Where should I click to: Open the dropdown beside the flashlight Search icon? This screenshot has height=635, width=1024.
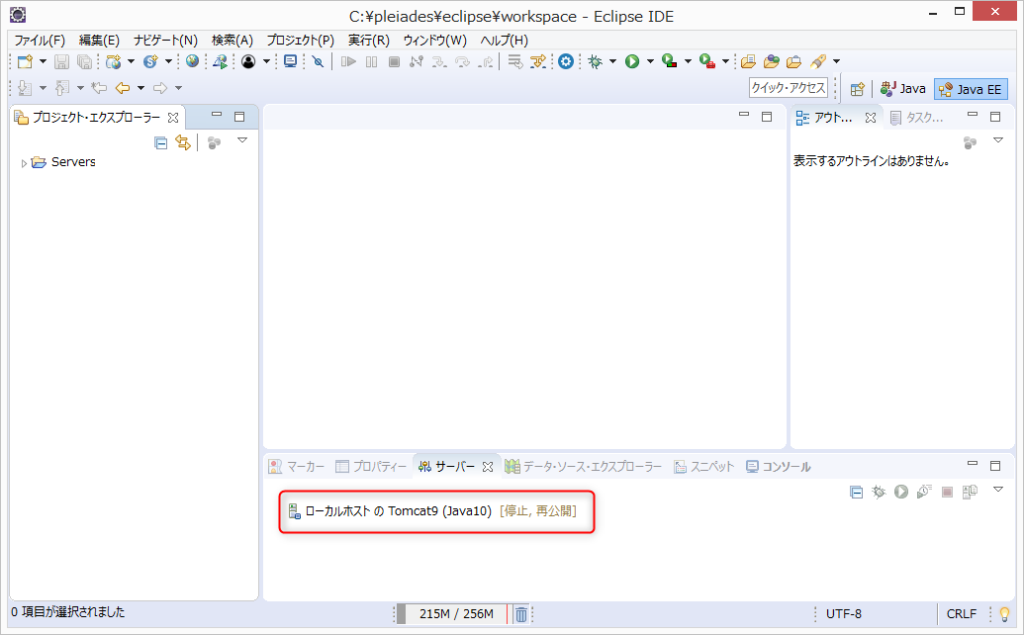coord(836,61)
